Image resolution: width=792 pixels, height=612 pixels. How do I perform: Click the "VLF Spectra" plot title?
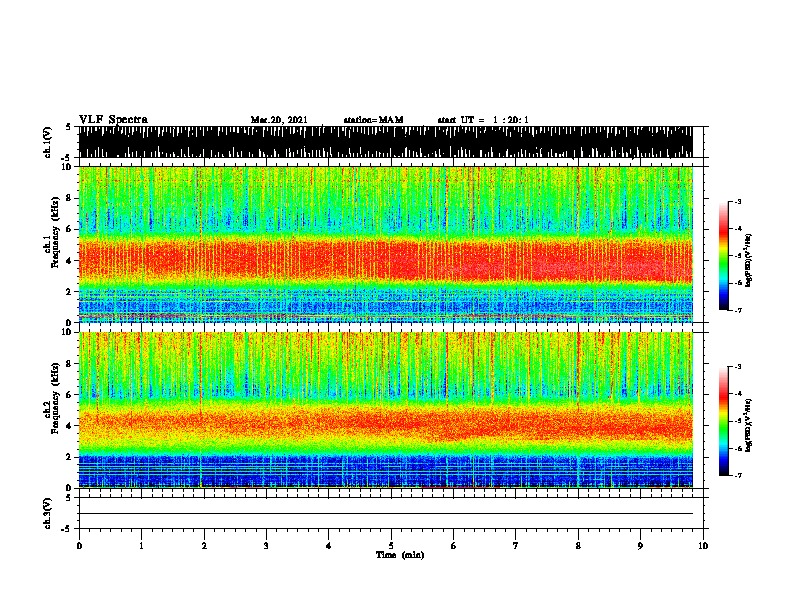113,120
